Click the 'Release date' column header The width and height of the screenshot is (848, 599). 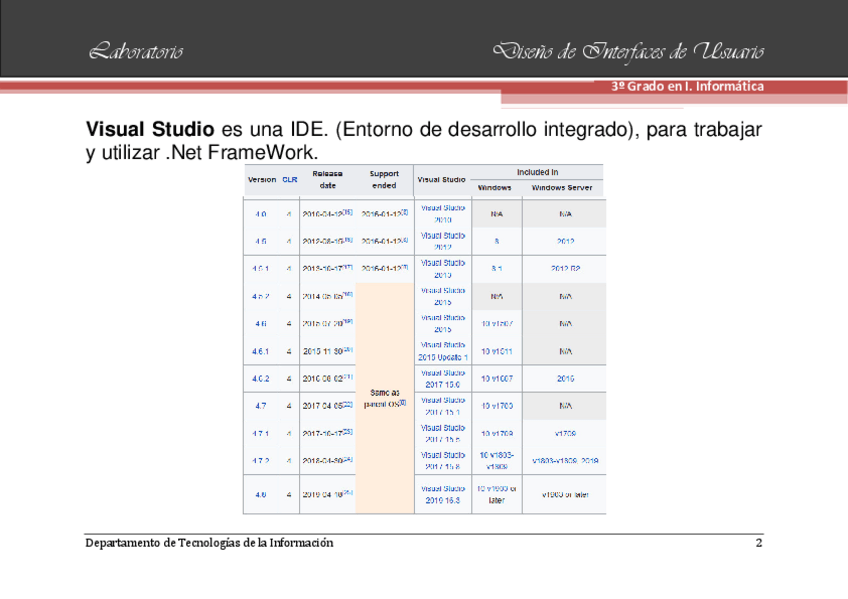(x=327, y=179)
